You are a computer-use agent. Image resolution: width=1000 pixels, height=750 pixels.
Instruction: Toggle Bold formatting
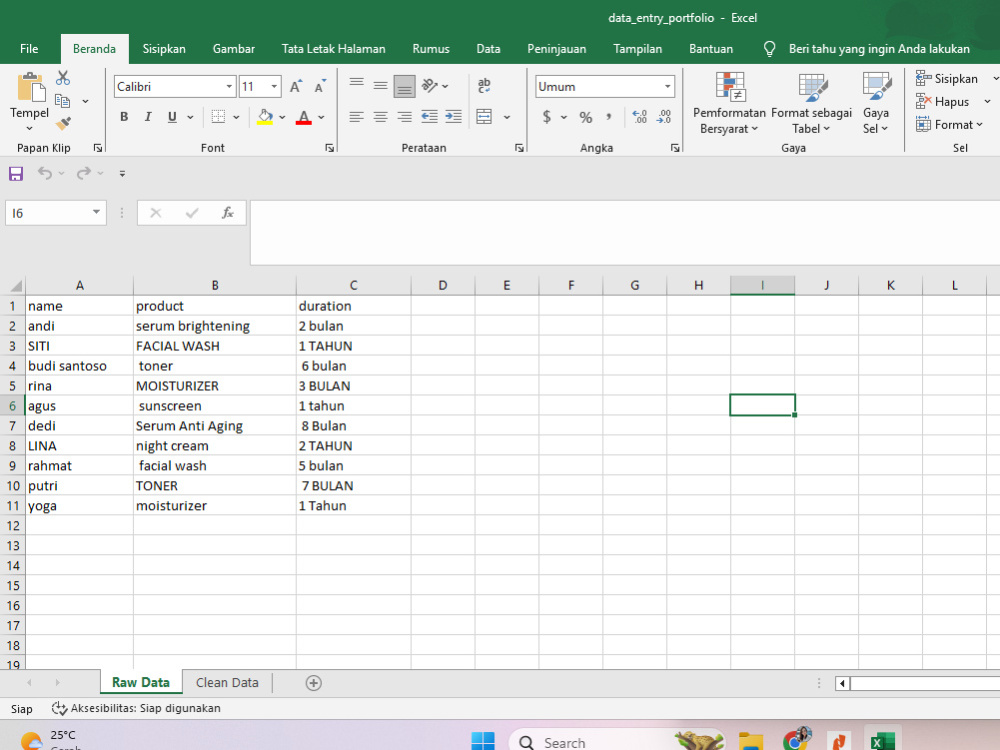(x=124, y=117)
